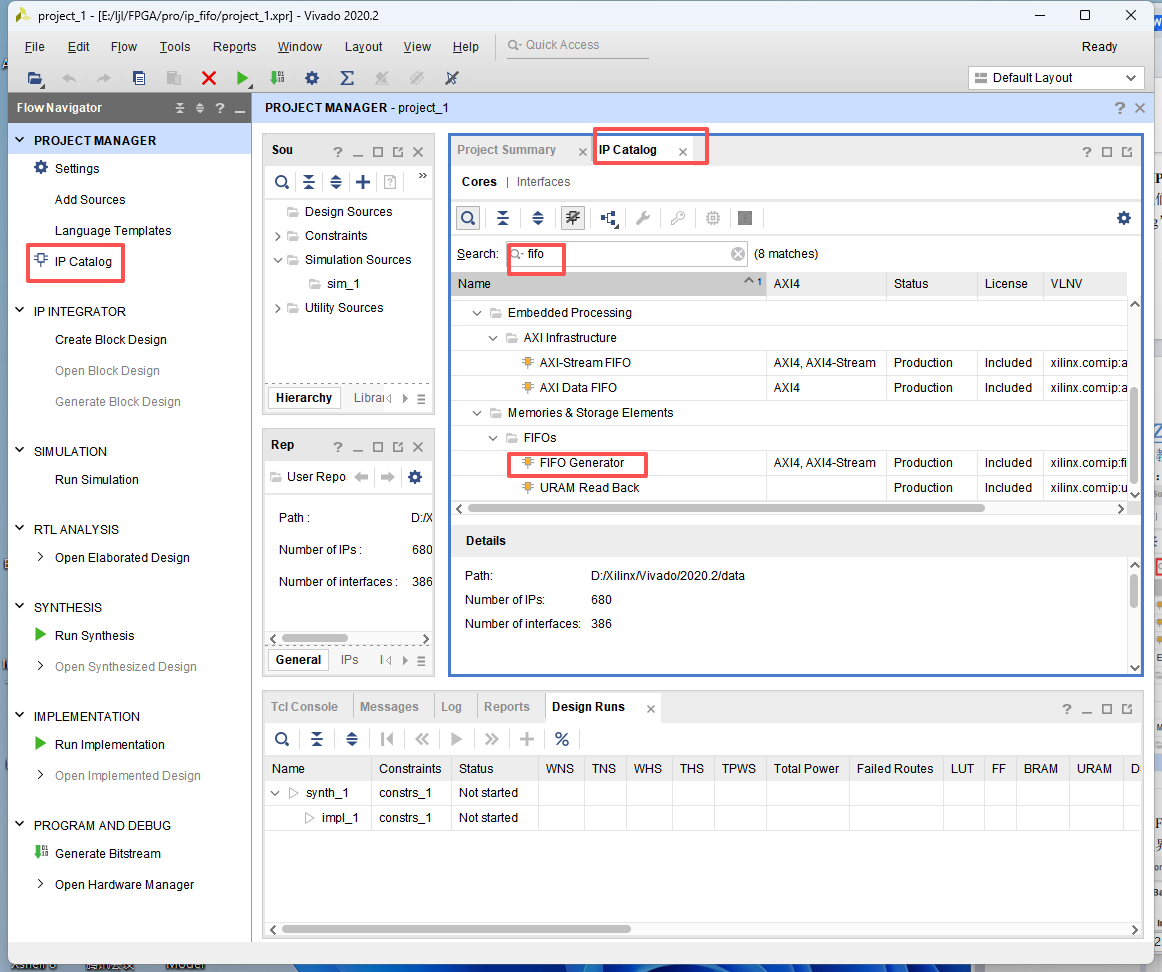The height and width of the screenshot is (972, 1162).
Task: Click the percent progress icon in Design Runs
Action: click(562, 739)
